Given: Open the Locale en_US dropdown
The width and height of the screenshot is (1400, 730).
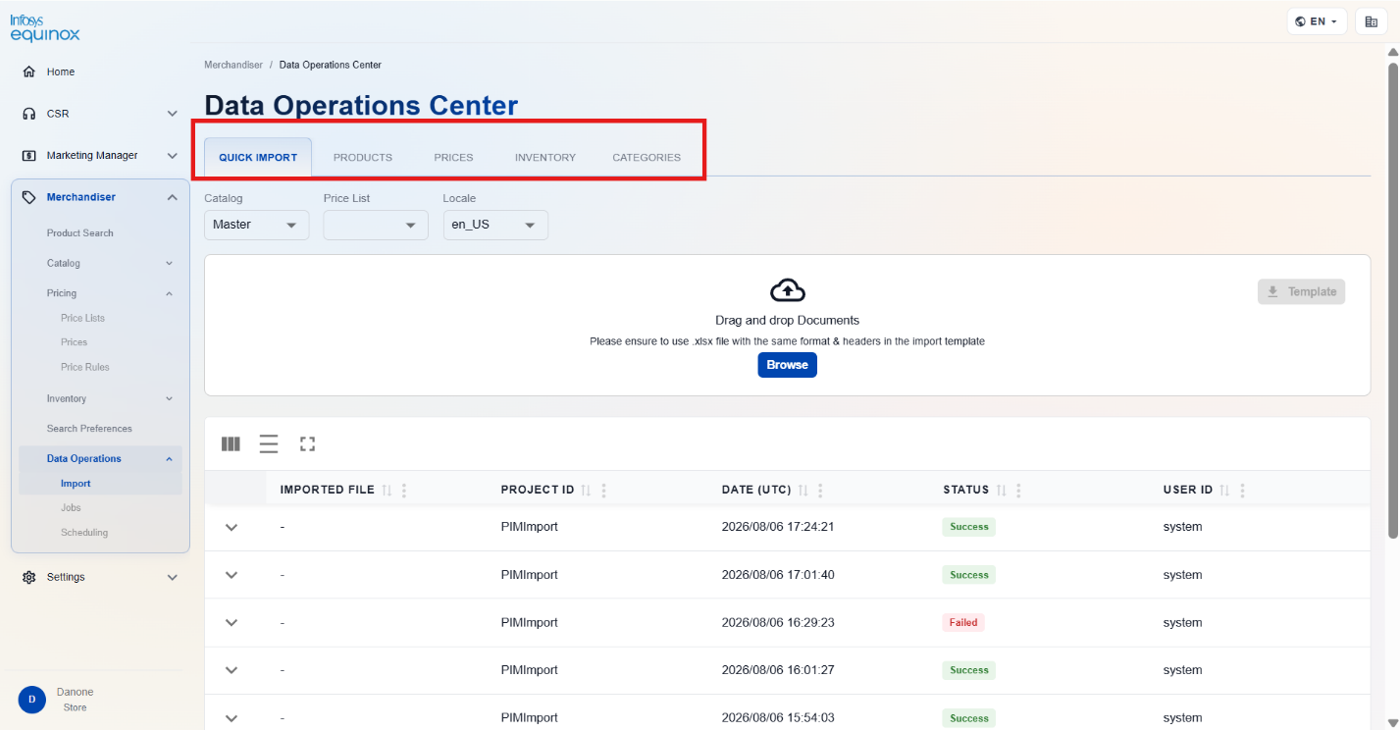Looking at the screenshot, I should point(496,225).
